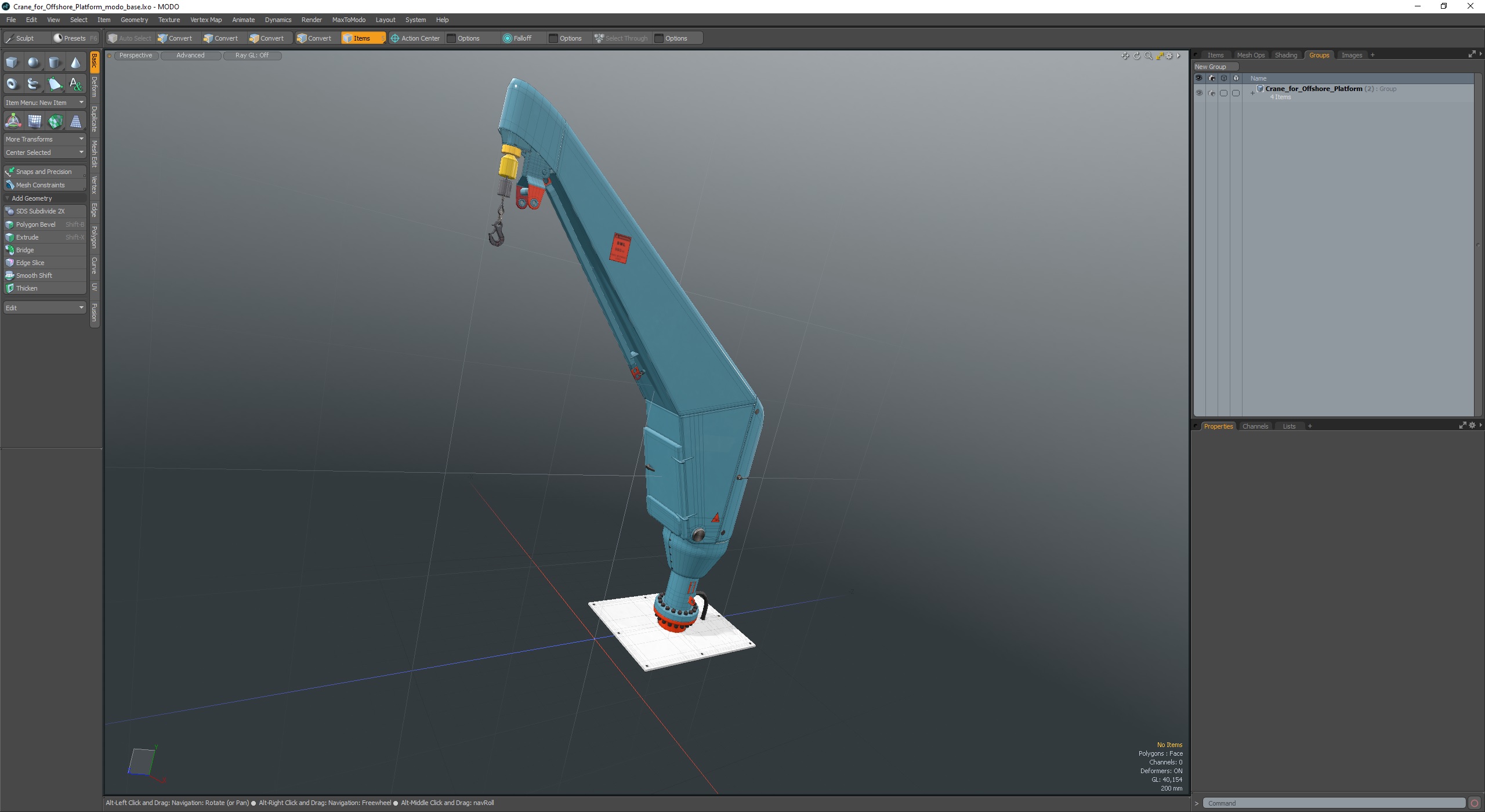
Task: Select the Cube primitive tool
Action: [x=12, y=63]
